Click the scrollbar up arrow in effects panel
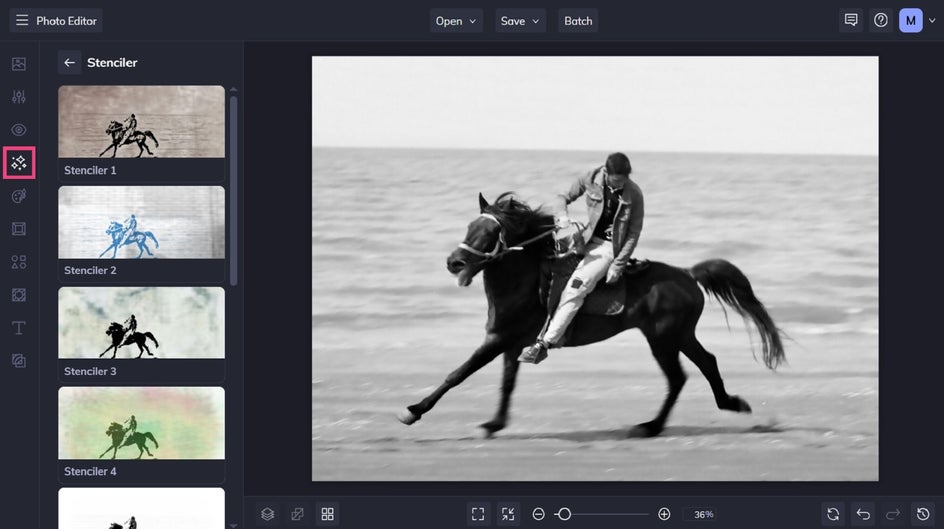 234,90
